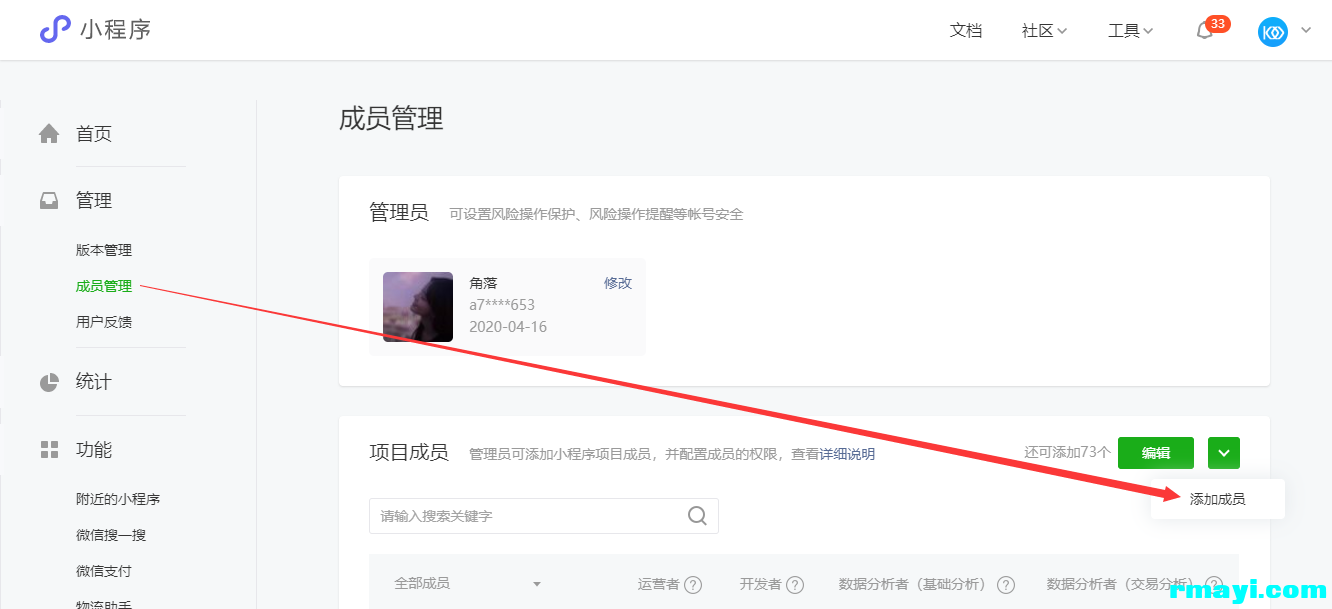
Task: Open 微信支付 in sidebar
Action: (x=104, y=571)
